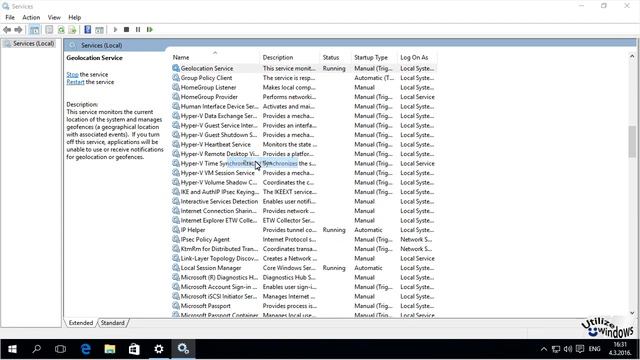Select Internet Connection Sharing row
Image resolution: width=640 pixels, height=360 pixels.
point(304,211)
